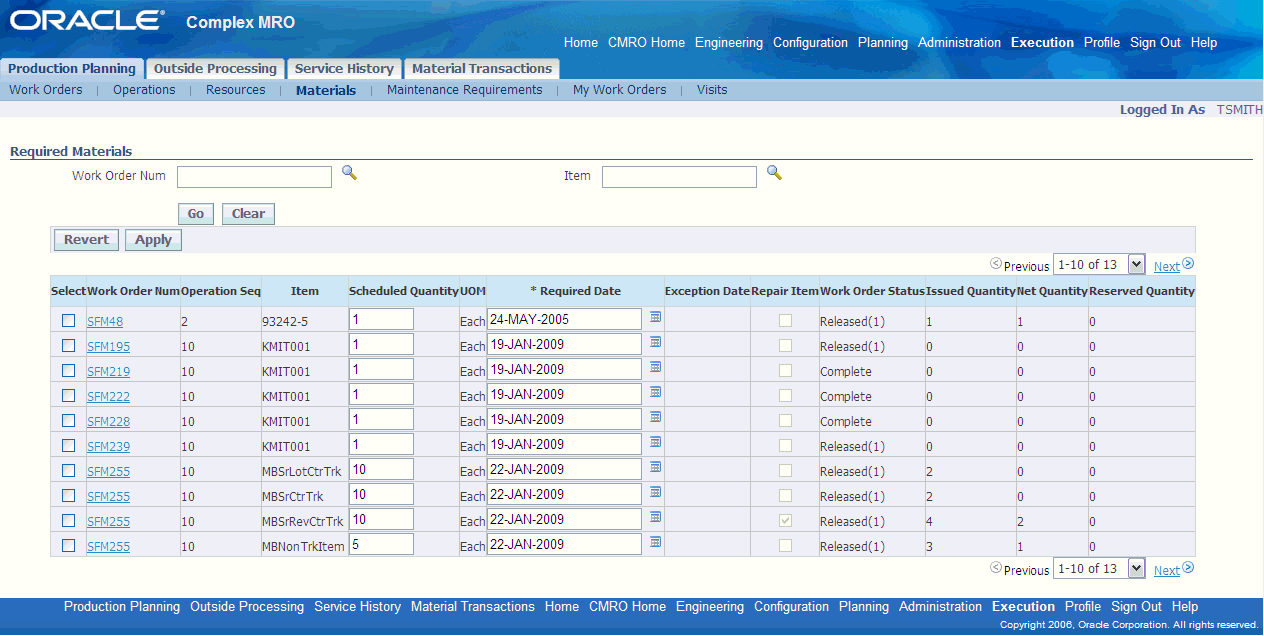Open bottom 1-10 of 13 pagination dropdown
1264x636 pixels.
1099,568
